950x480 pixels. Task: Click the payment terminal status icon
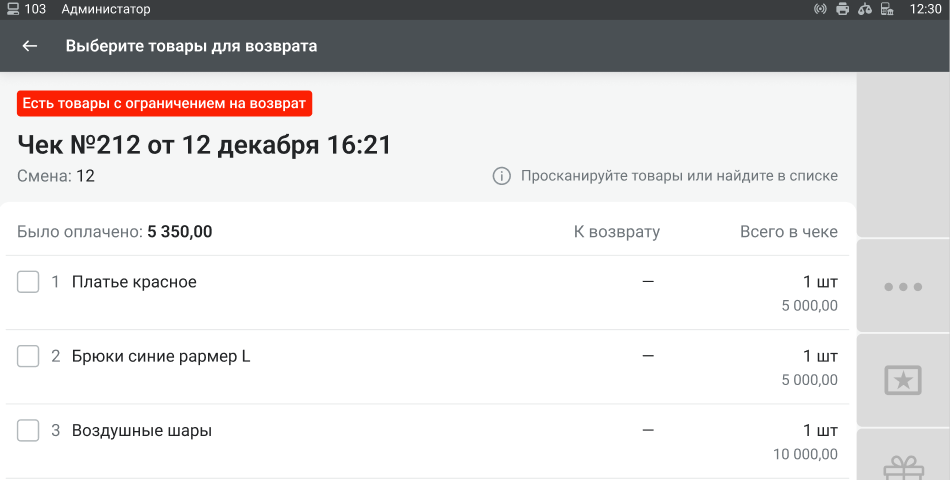[887, 9]
